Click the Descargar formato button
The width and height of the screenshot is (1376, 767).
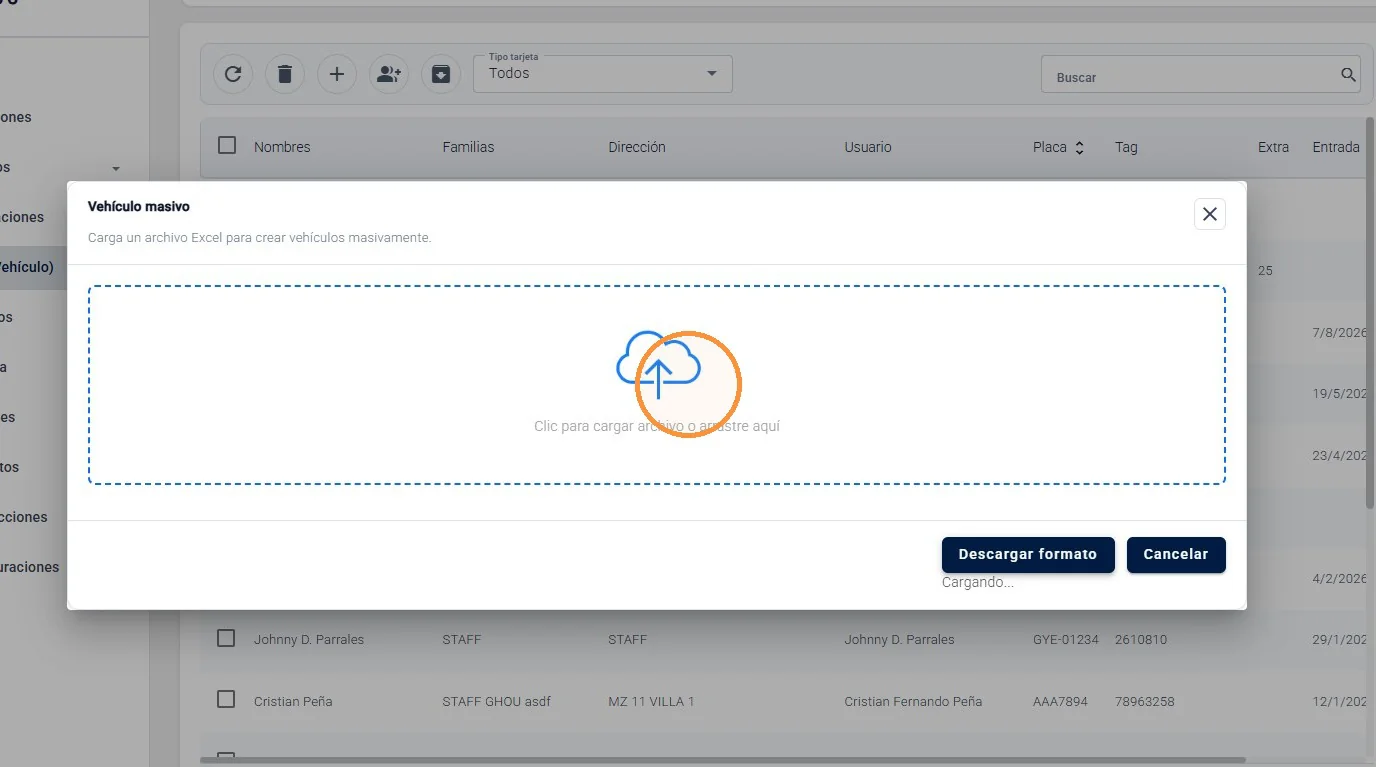point(1028,554)
